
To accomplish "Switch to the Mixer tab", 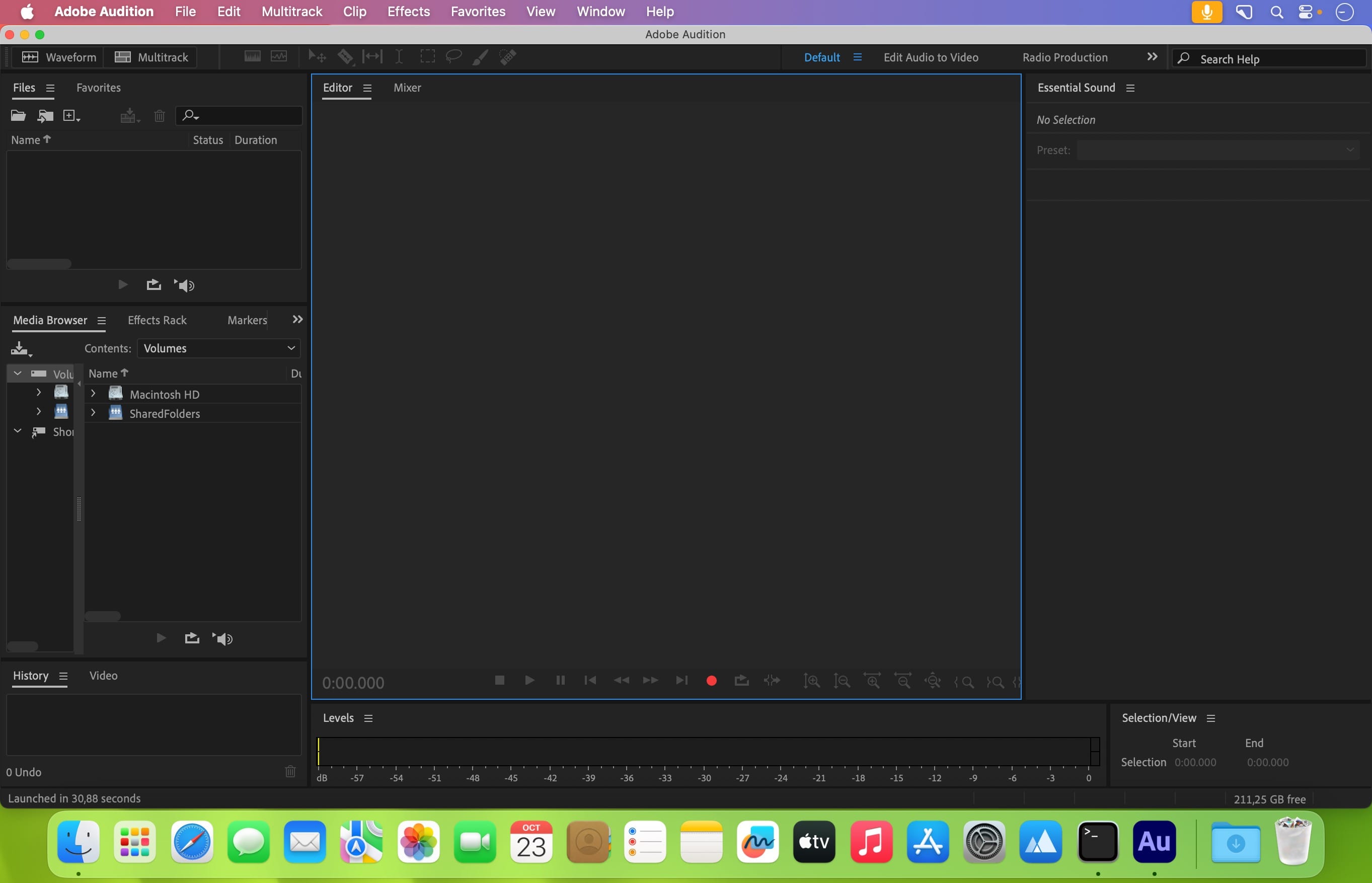I will tap(407, 88).
